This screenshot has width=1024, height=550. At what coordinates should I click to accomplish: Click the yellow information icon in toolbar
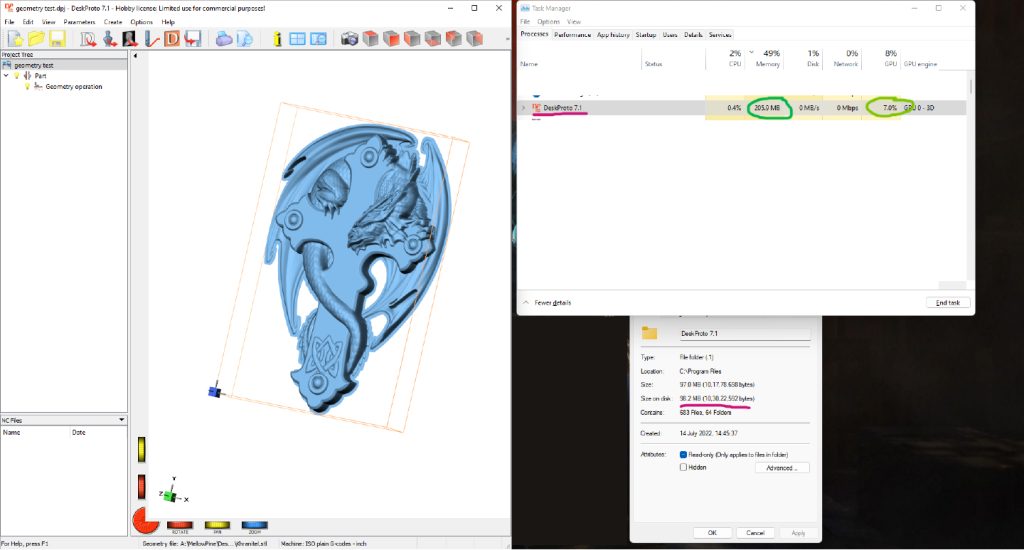pos(277,39)
